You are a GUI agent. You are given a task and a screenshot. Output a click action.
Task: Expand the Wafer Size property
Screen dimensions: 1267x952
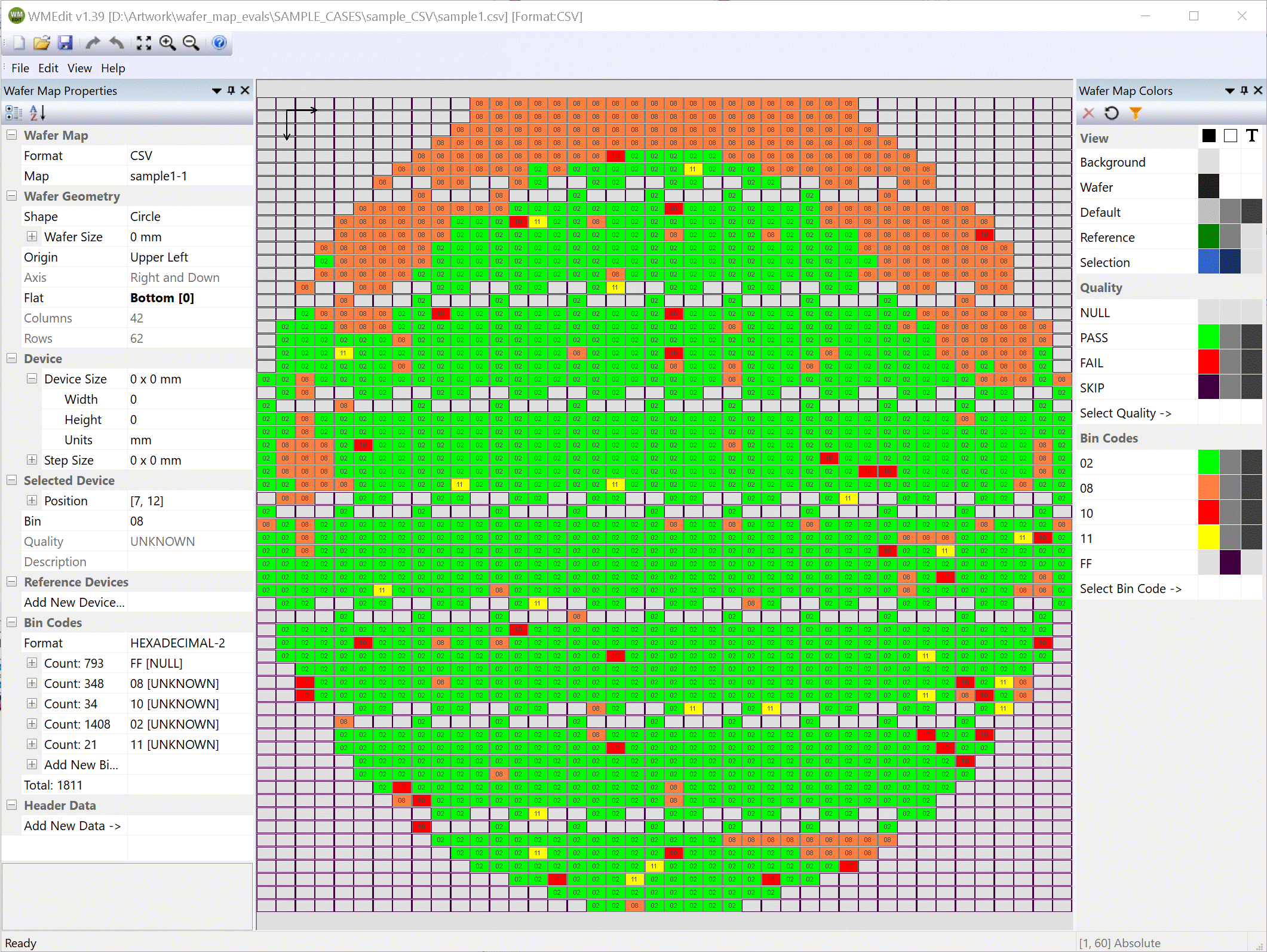click(x=33, y=237)
